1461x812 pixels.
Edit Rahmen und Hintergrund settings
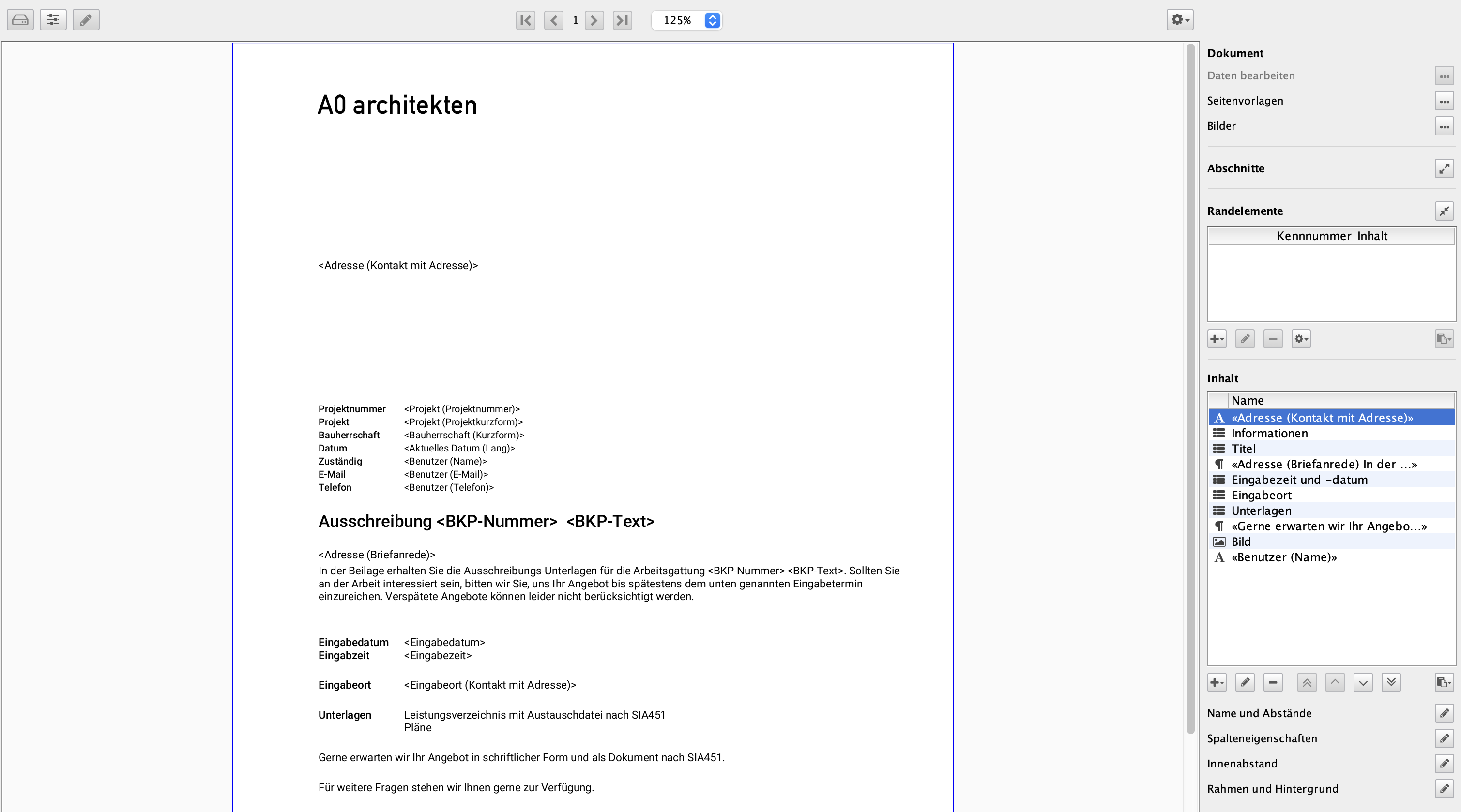pyautogui.click(x=1444, y=789)
